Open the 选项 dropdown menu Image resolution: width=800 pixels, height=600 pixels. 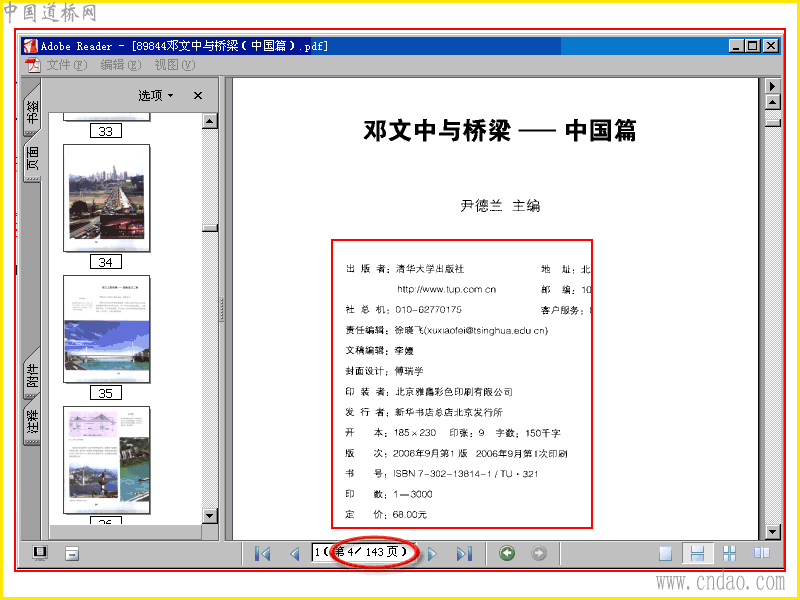(x=156, y=95)
